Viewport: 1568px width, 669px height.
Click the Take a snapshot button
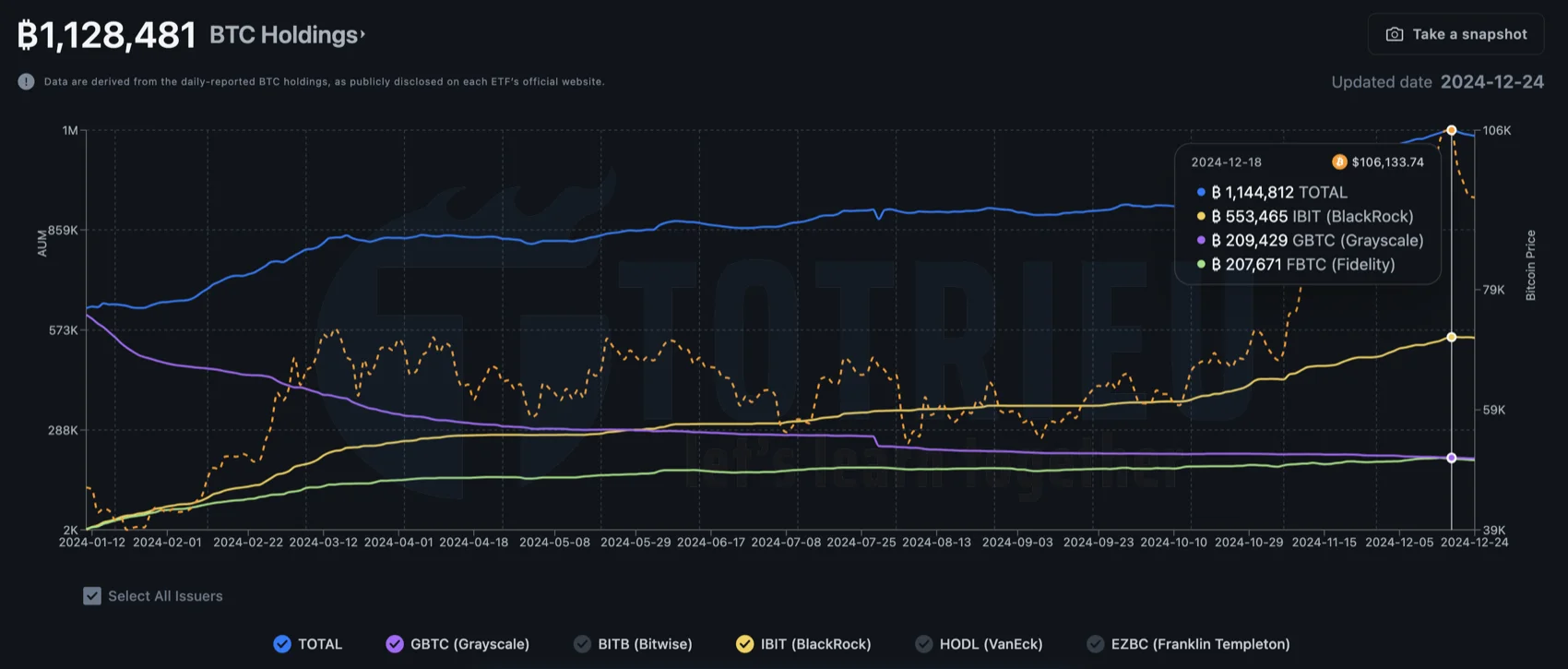(1455, 34)
